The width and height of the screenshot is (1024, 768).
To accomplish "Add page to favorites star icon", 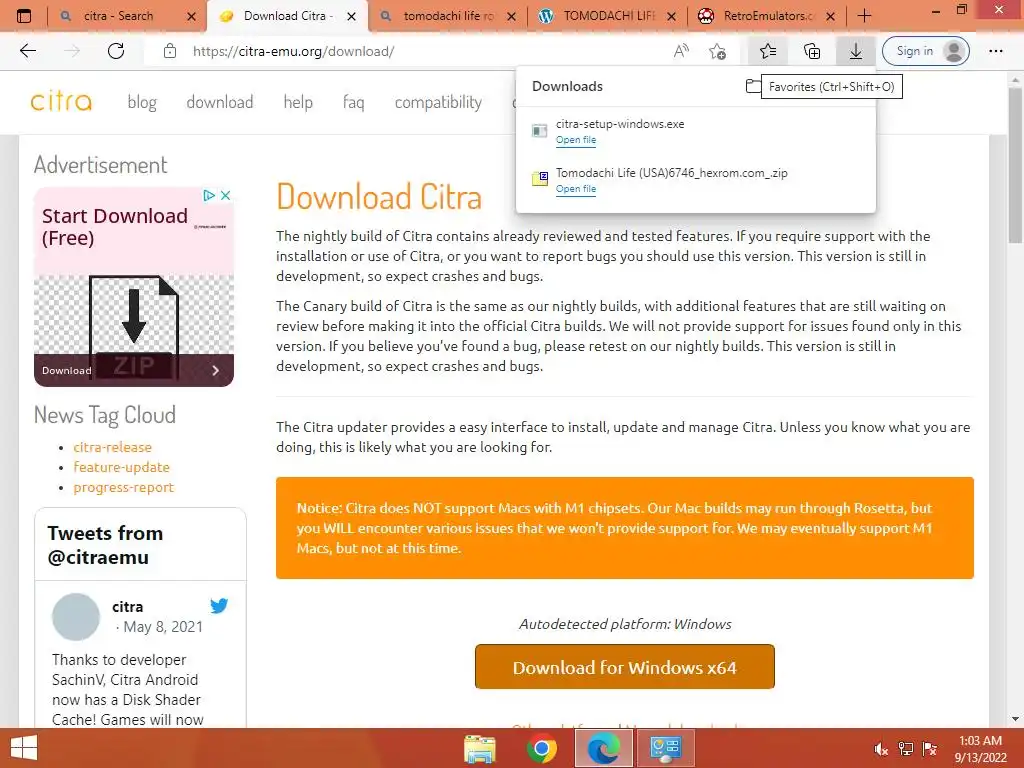I will 718,51.
